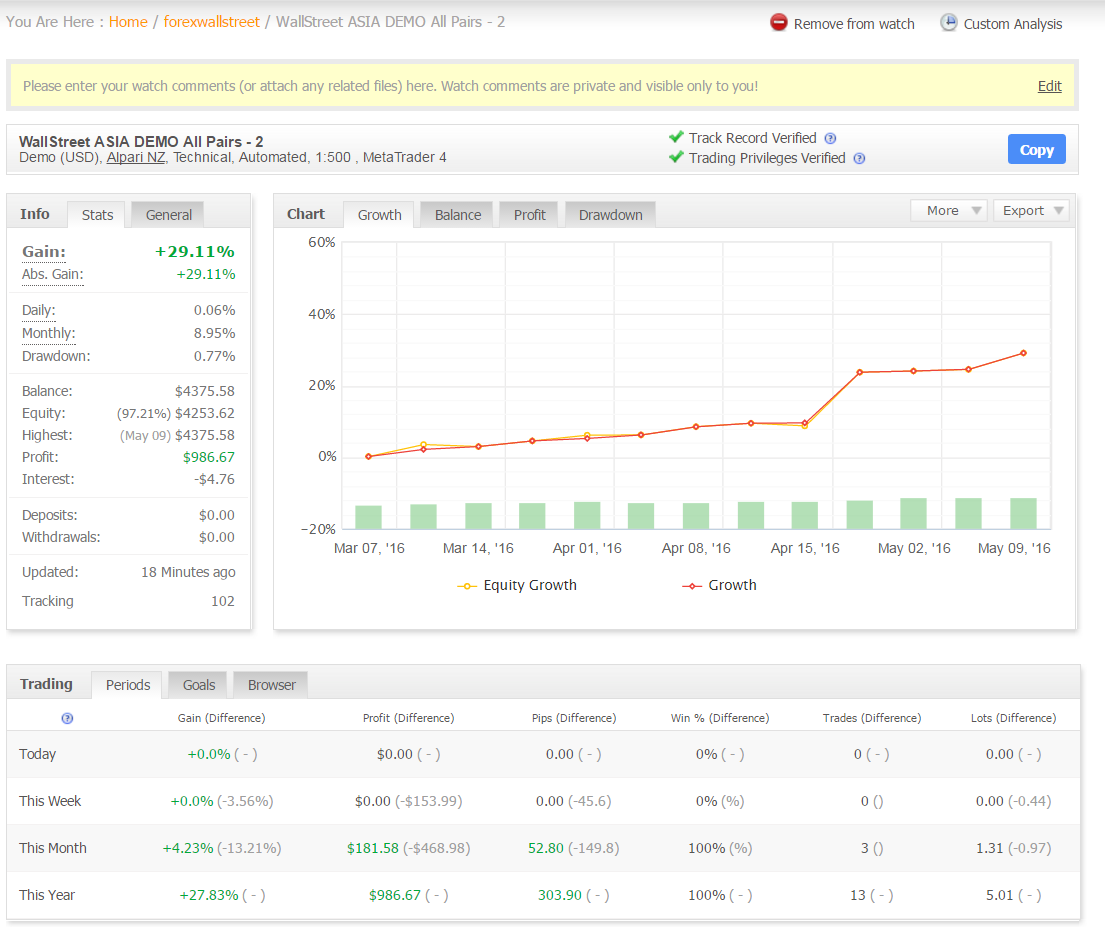Screen dimensions: 1105x927
Task: Click the blue Copy button
Action: (1036, 149)
